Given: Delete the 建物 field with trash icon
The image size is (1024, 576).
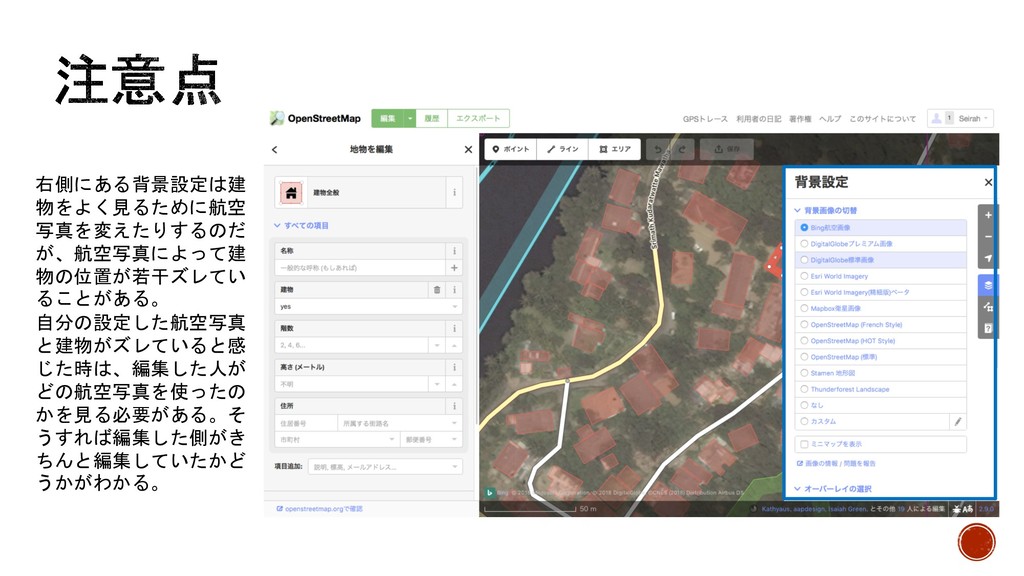Looking at the screenshot, I should 437,289.
